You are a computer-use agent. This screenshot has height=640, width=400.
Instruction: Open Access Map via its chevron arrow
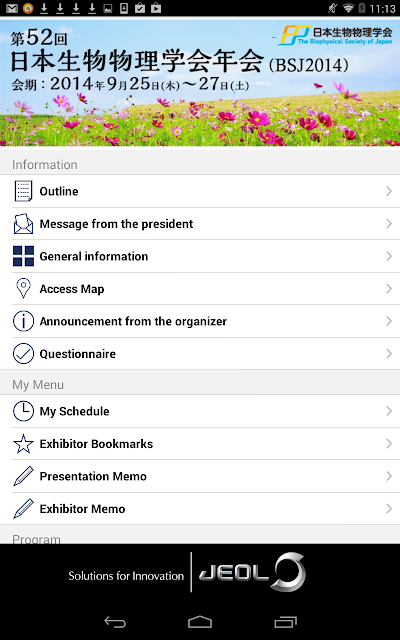(x=389, y=289)
